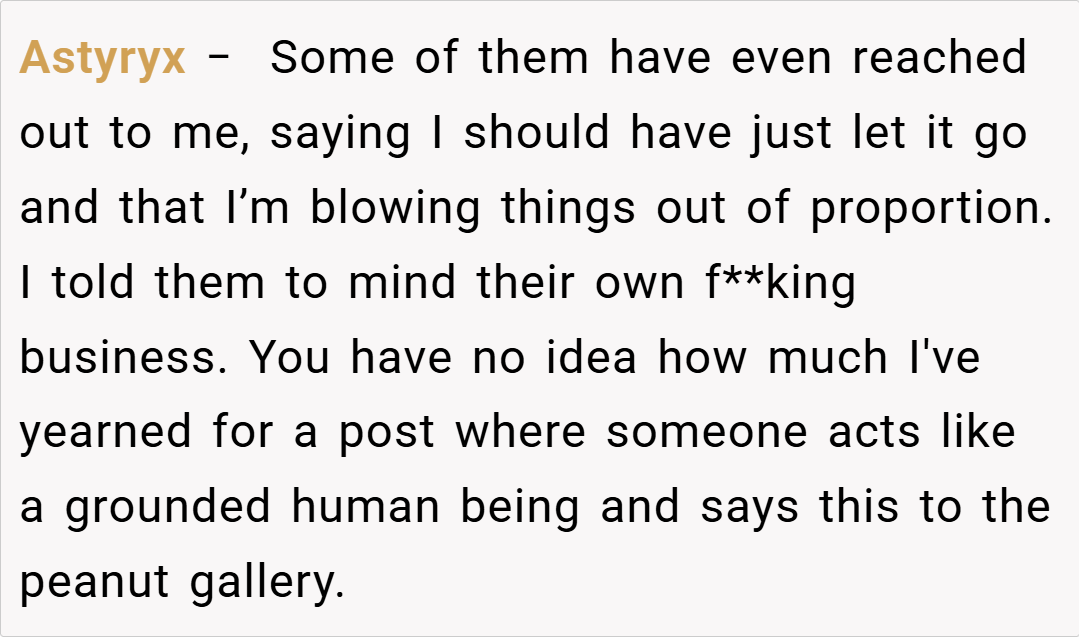Image resolution: width=1079 pixels, height=637 pixels.
Task: Click the word "human" in the comment
Action: pos(366,508)
